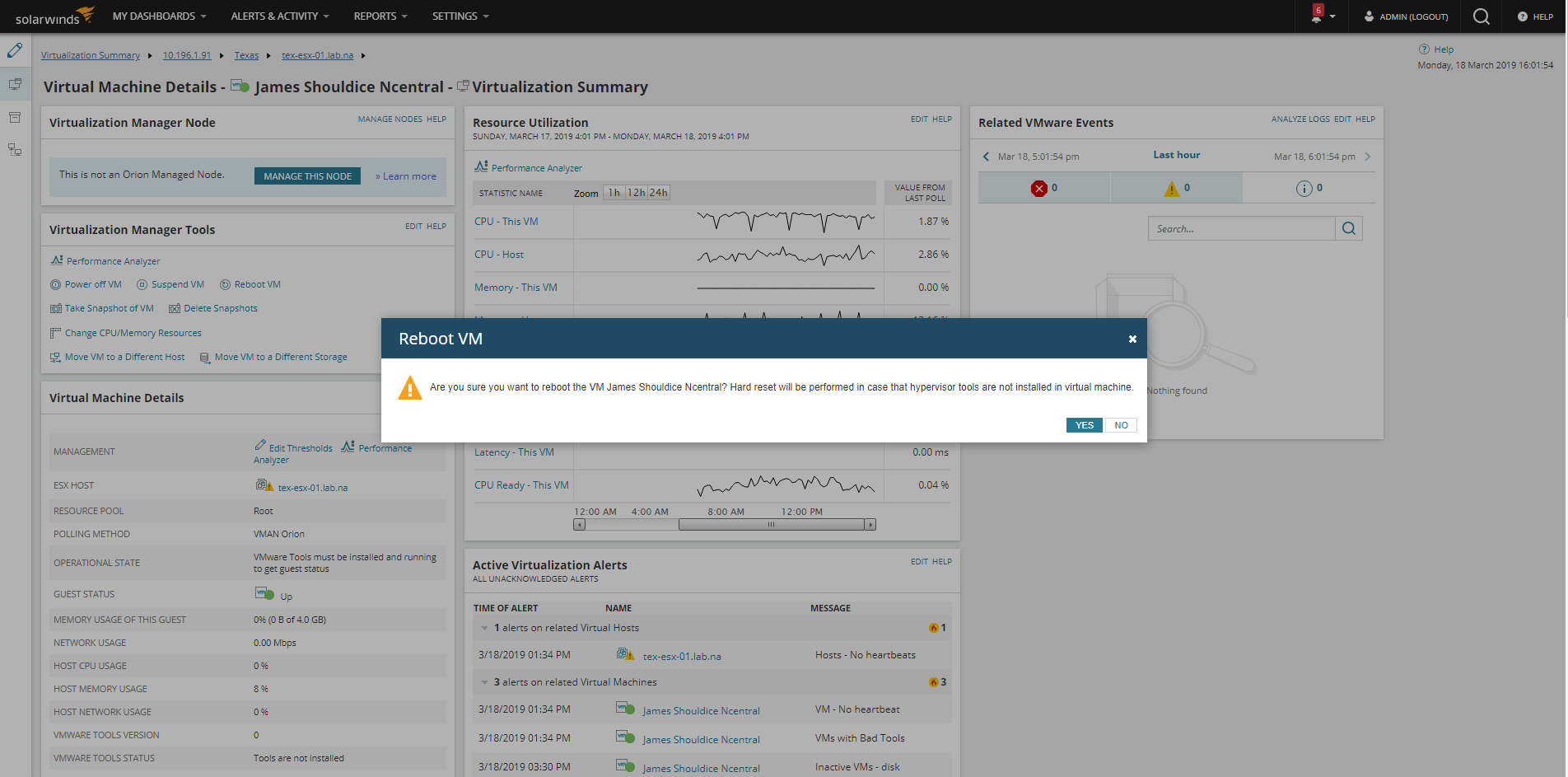Click the ESX host icon in VM details

(264, 485)
